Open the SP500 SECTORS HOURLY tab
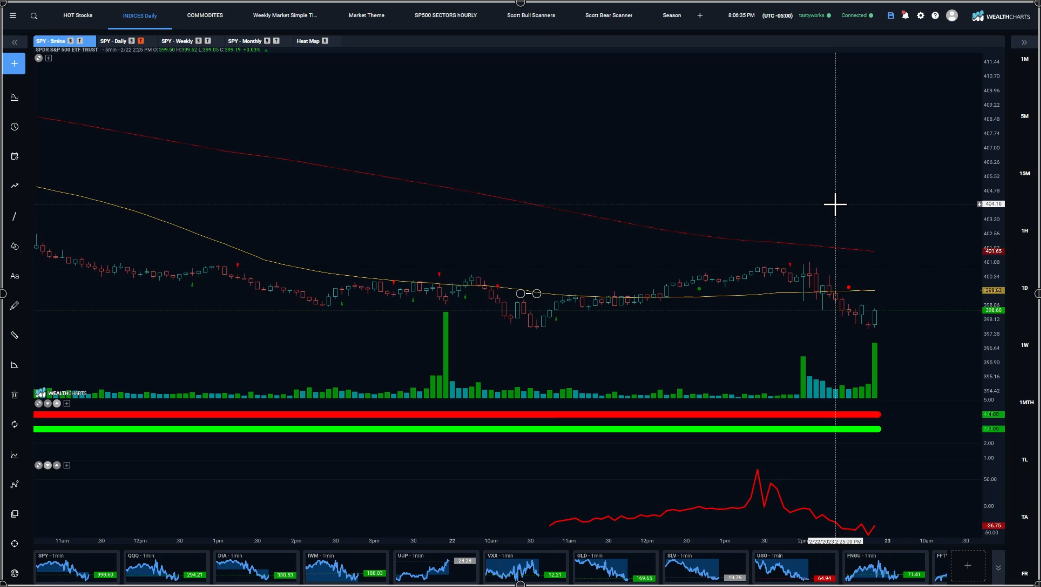The height and width of the screenshot is (587, 1041). (445, 15)
